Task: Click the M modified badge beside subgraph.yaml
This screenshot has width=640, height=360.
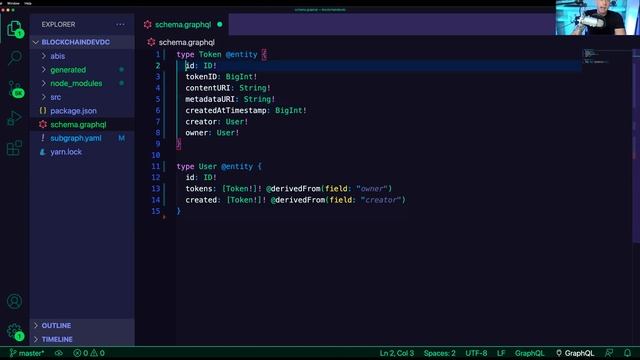Action: pos(121,138)
